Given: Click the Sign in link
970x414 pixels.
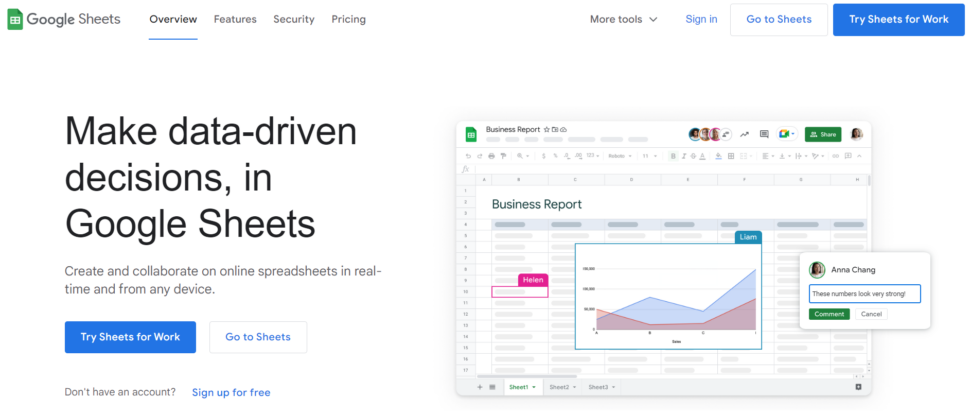Looking at the screenshot, I should click(702, 19).
